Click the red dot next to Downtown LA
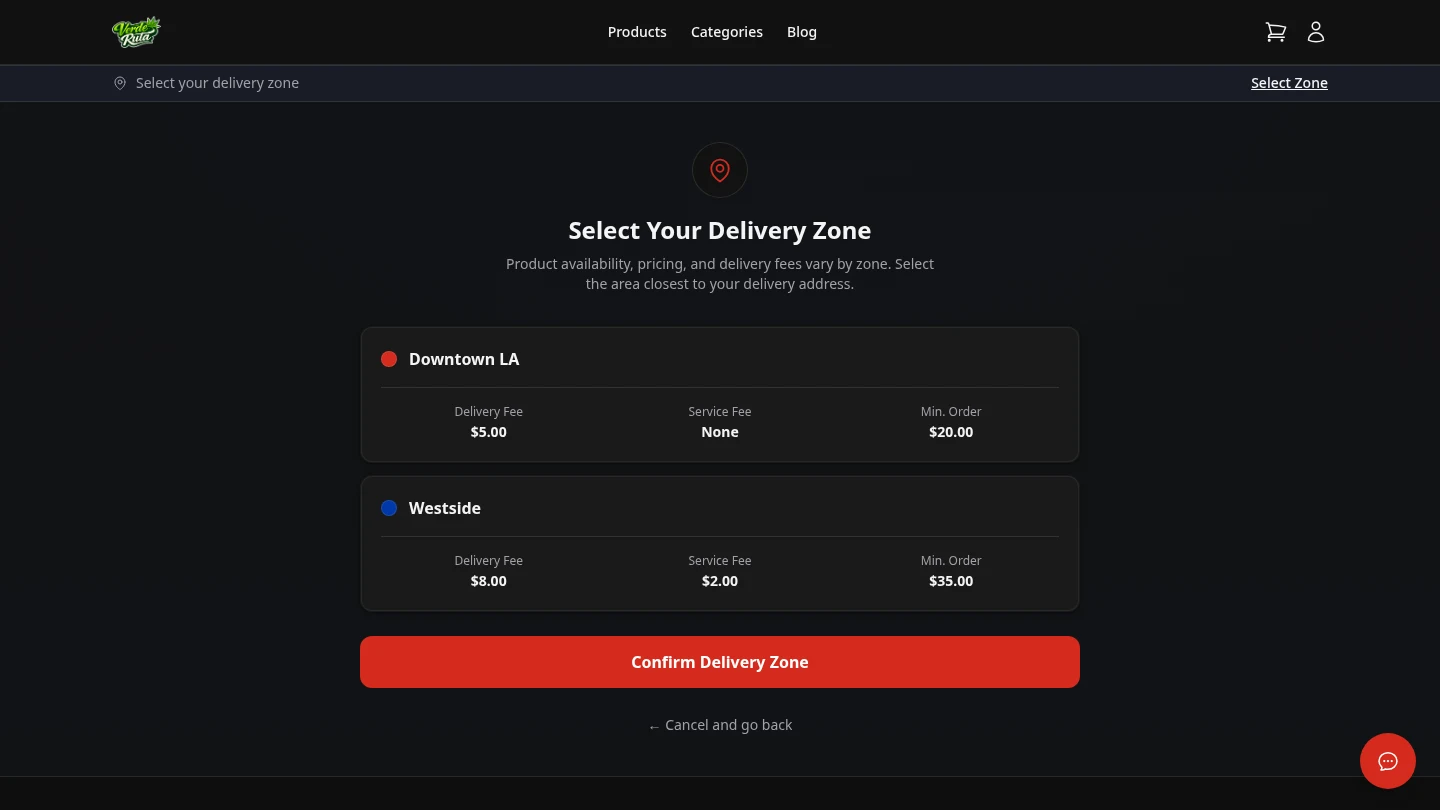Image resolution: width=1440 pixels, height=810 pixels. coord(389,358)
